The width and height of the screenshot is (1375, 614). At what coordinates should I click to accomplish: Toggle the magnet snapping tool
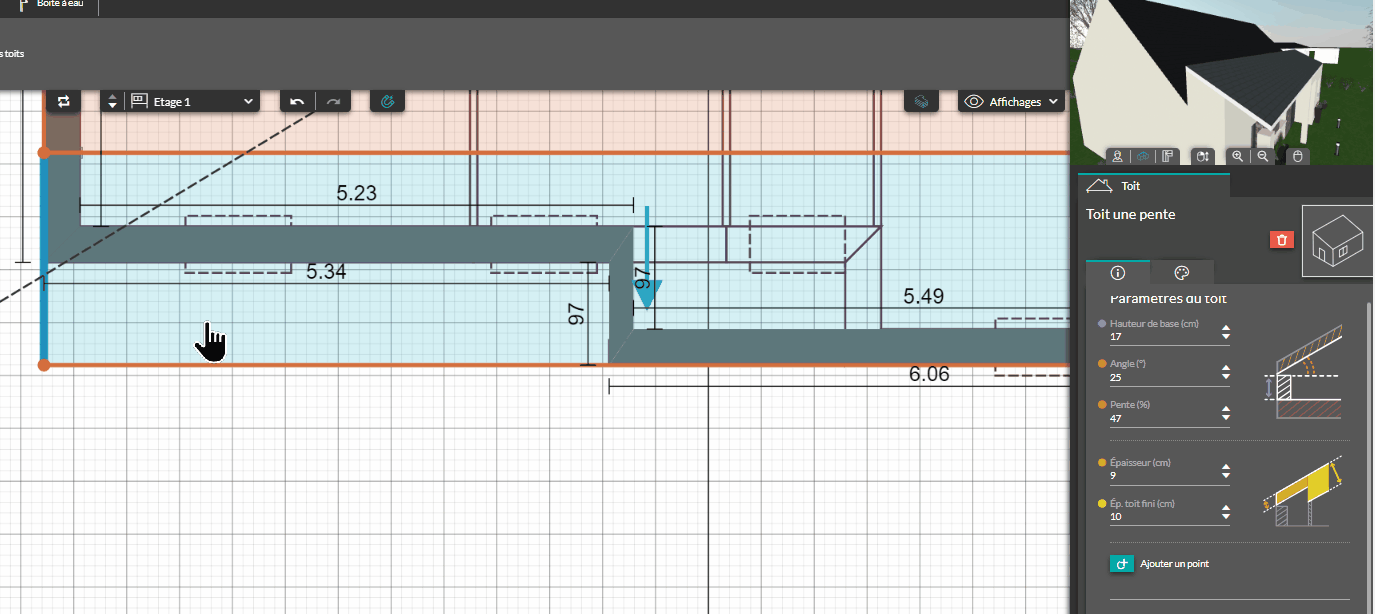click(387, 101)
